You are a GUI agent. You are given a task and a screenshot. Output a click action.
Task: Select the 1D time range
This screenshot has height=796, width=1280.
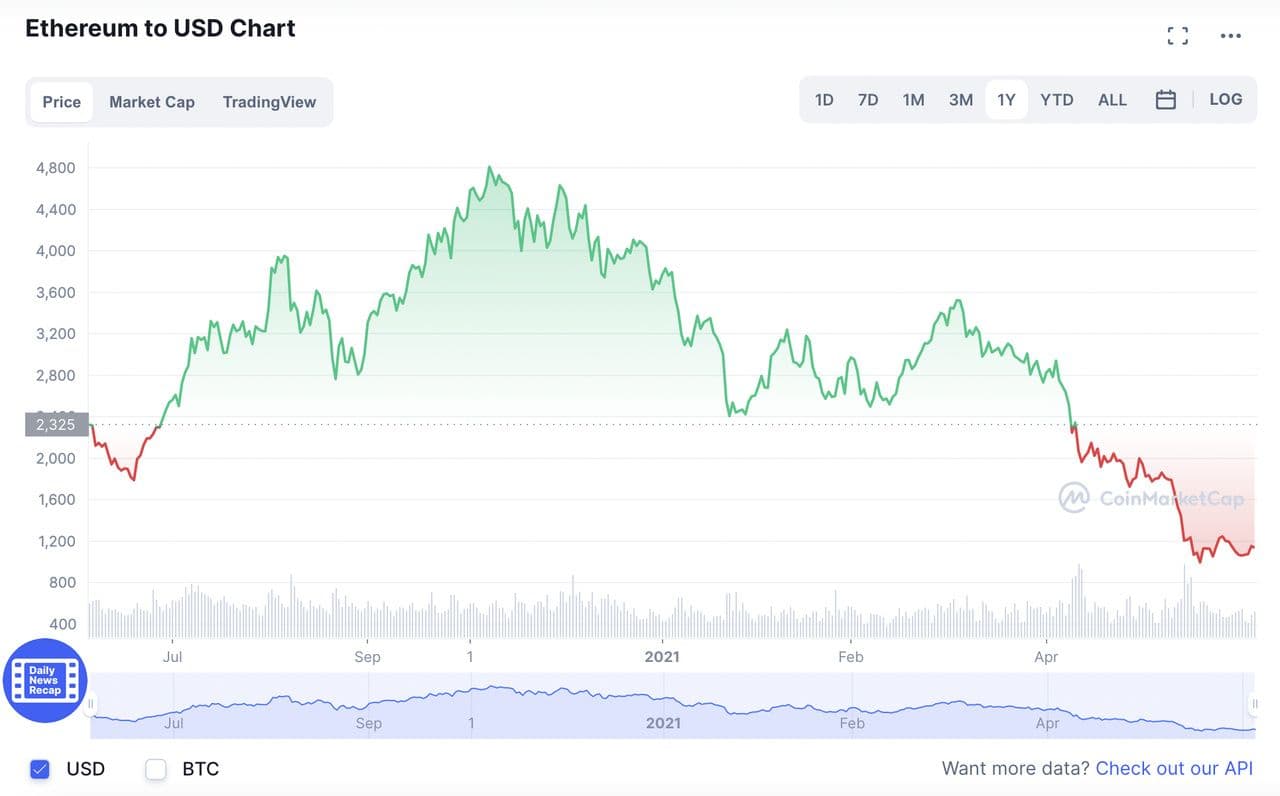[x=824, y=99]
